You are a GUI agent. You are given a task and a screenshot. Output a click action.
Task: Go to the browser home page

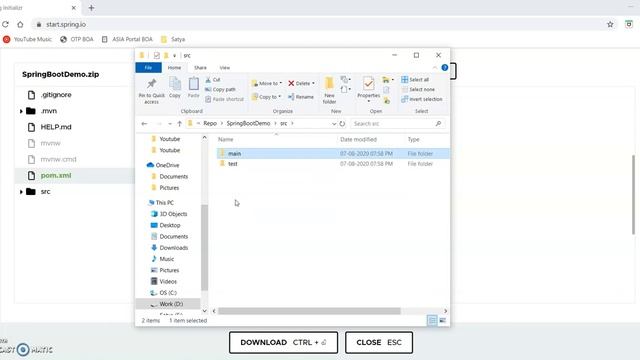20,24
